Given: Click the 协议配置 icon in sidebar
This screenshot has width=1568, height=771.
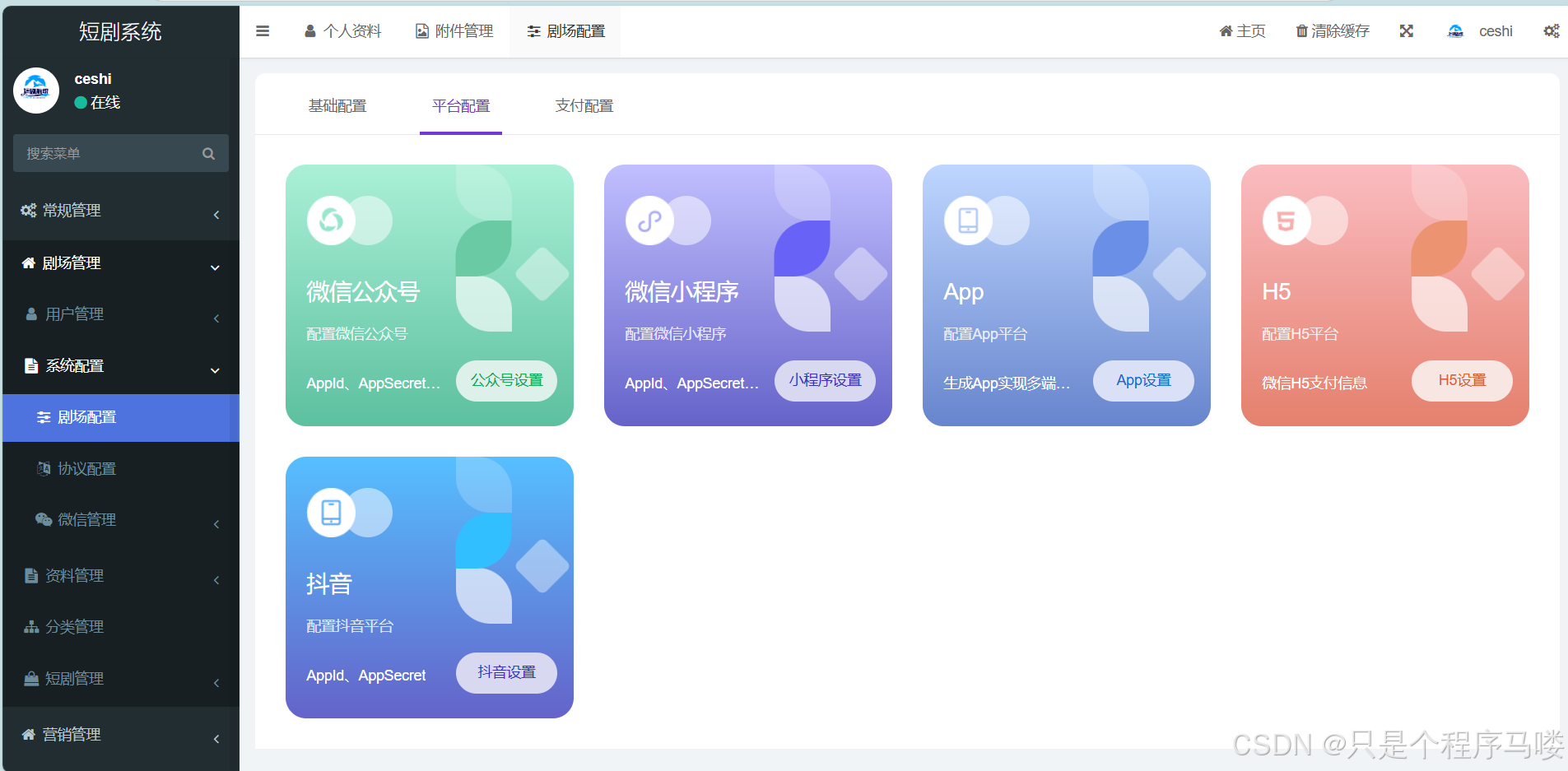Looking at the screenshot, I should 44,469.
